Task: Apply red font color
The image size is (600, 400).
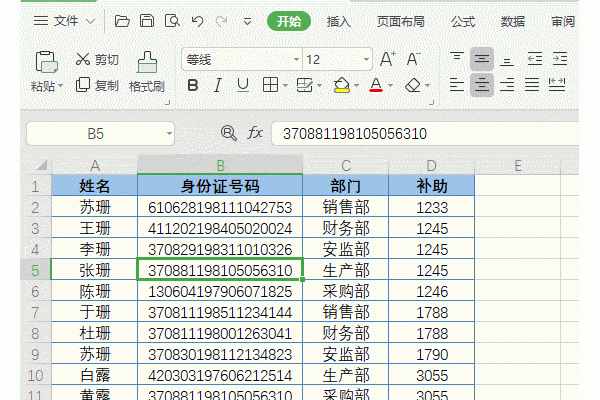Action: point(376,85)
